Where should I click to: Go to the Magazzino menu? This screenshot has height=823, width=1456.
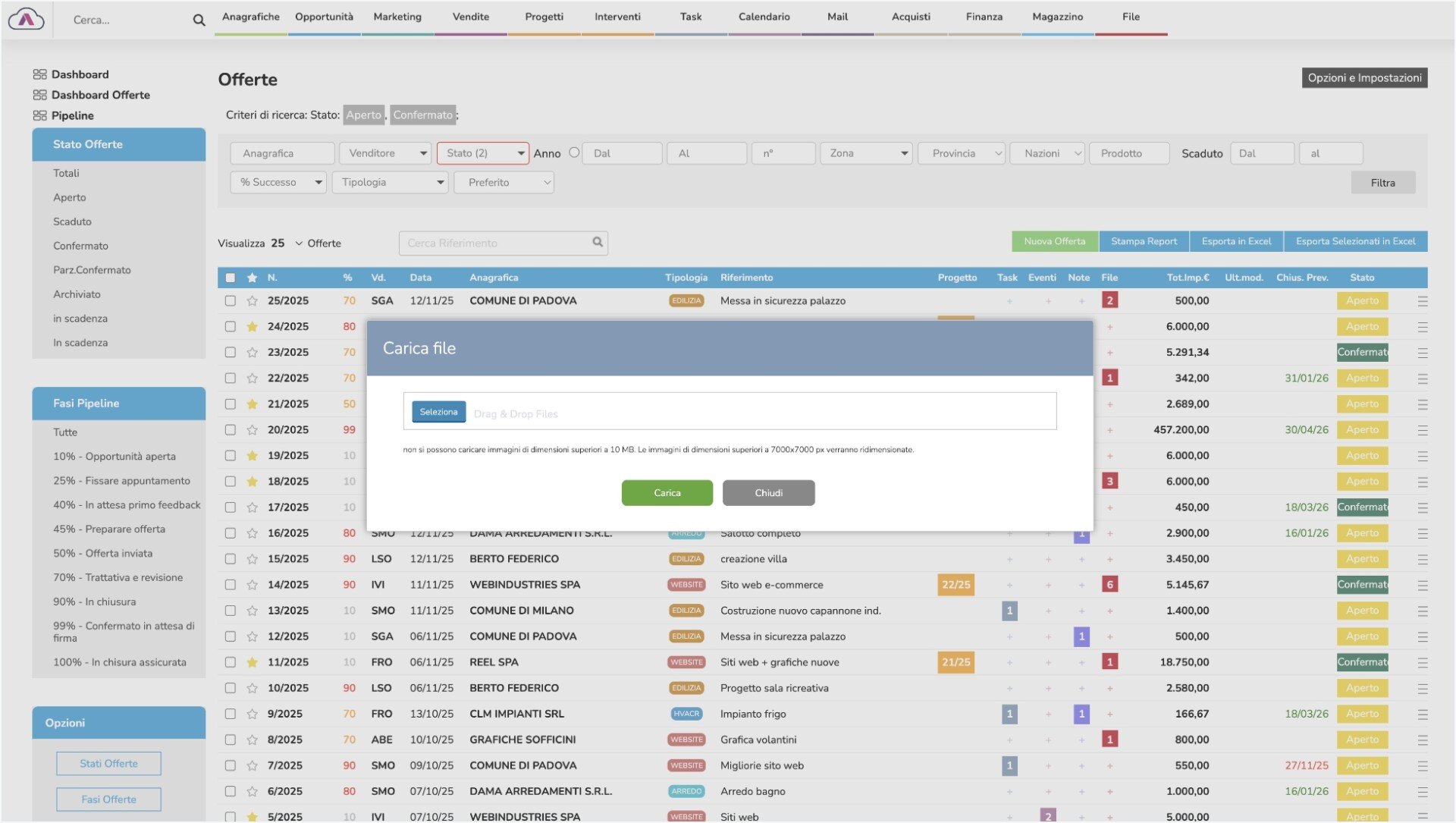(1057, 17)
